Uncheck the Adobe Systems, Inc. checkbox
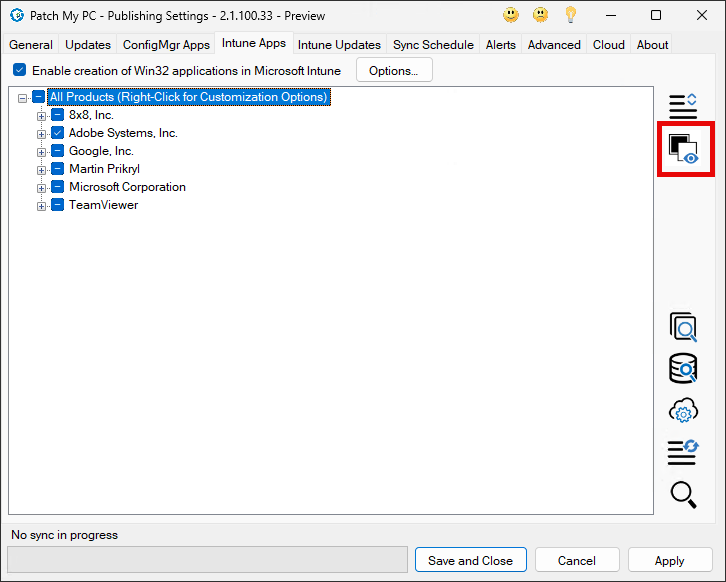The height and width of the screenshot is (582, 726). click(x=58, y=133)
